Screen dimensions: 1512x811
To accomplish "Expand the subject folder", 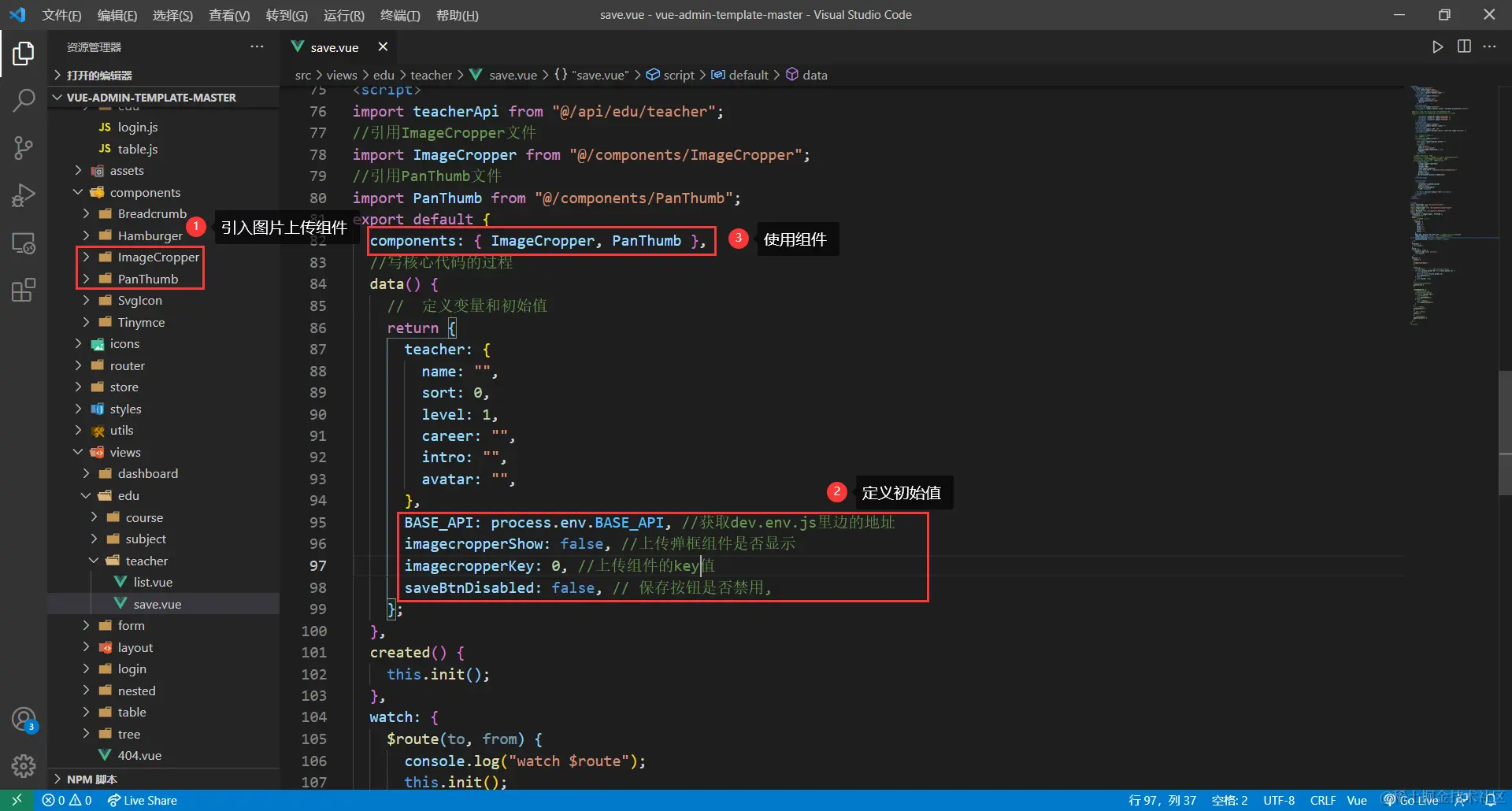I will (163, 539).
